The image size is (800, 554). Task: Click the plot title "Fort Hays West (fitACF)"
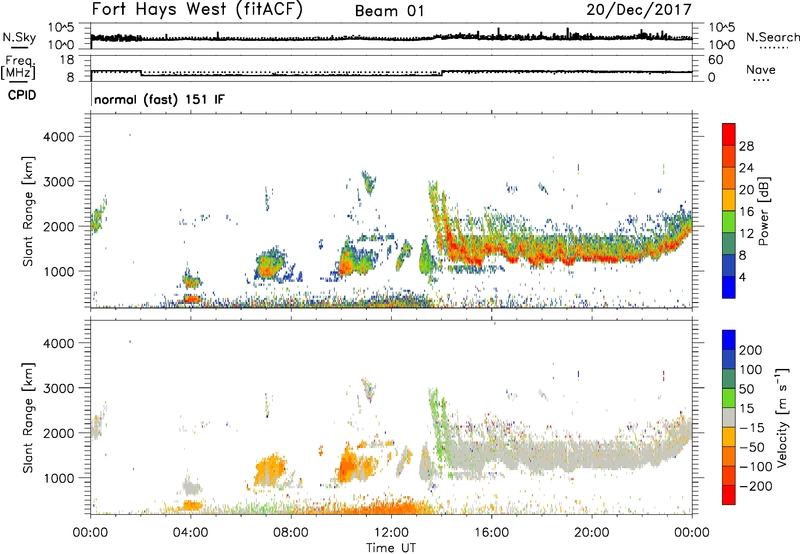197,10
